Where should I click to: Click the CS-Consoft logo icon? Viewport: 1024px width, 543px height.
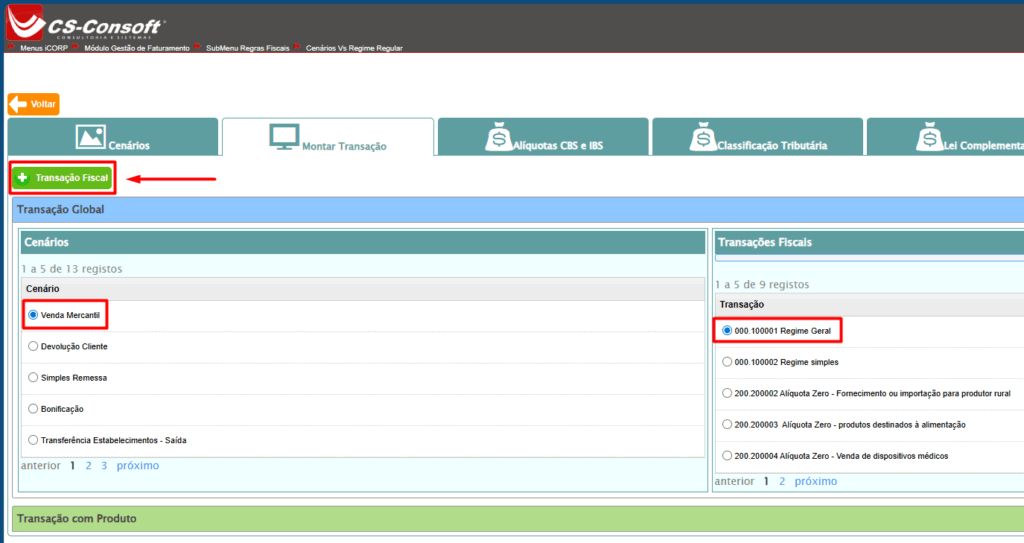point(24,22)
